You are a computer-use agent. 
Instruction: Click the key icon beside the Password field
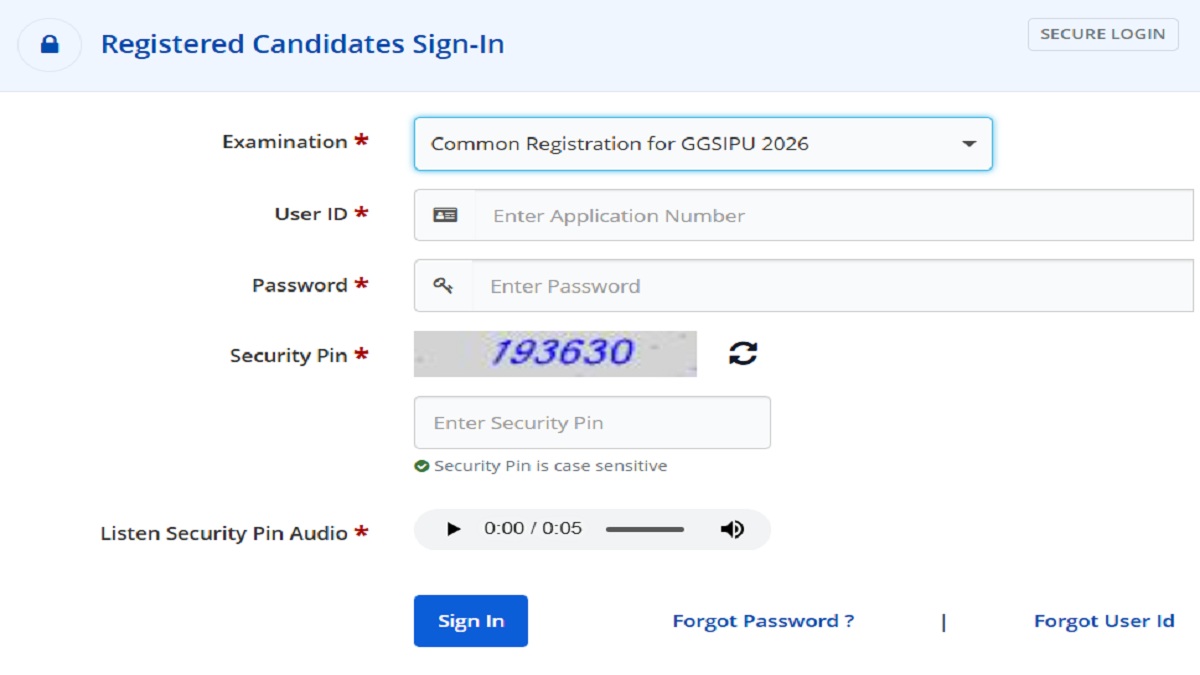pyautogui.click(x=443, y=286)
